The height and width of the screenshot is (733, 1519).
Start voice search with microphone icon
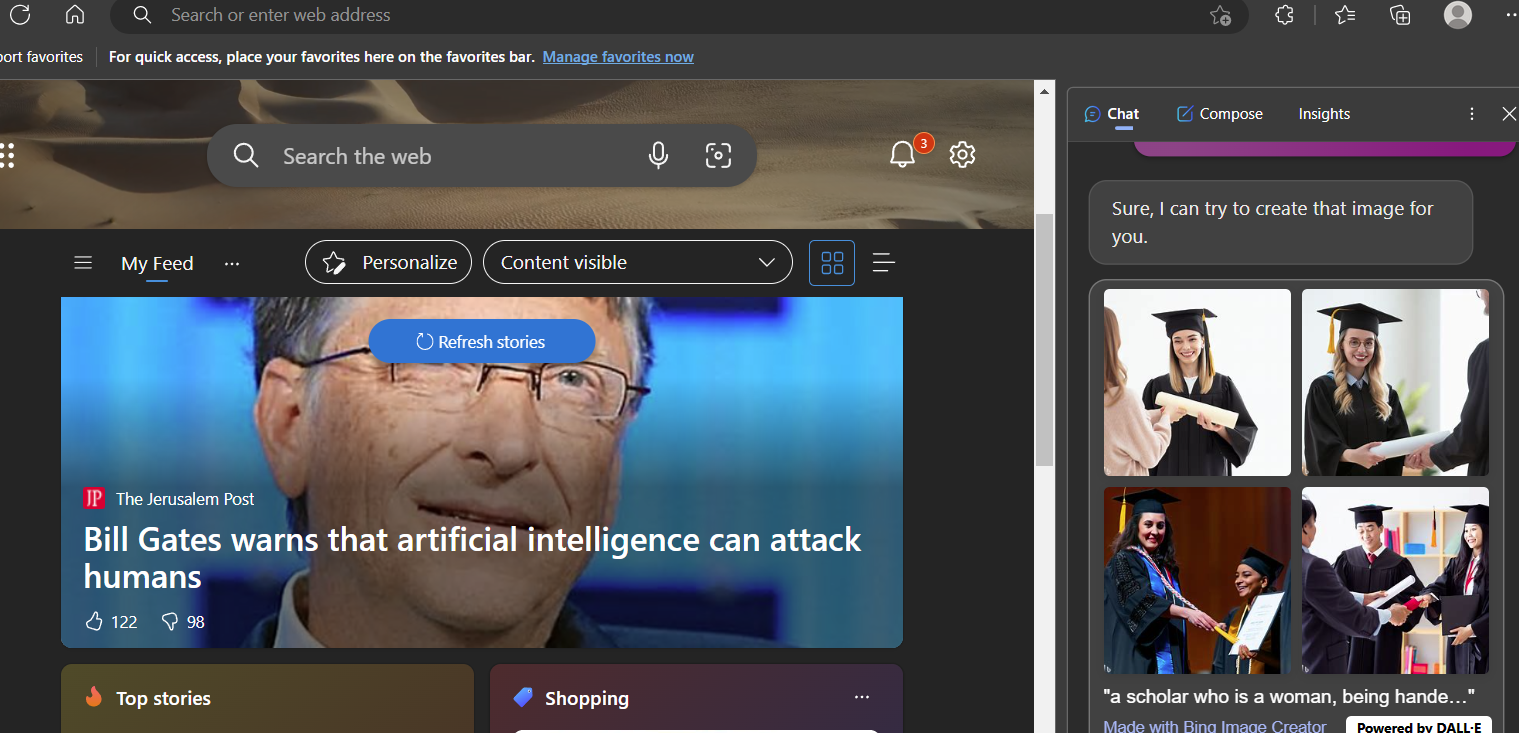[x=658, y=155]
